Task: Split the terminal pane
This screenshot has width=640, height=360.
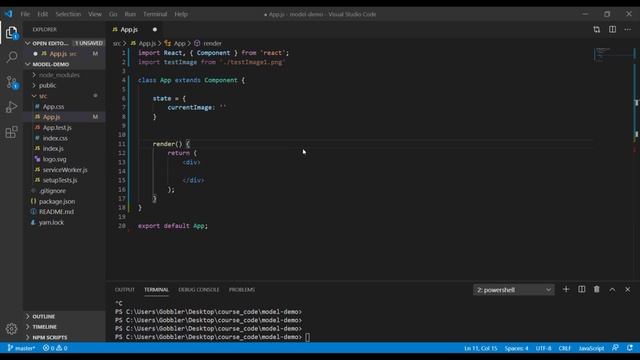Action: [582, 289]
